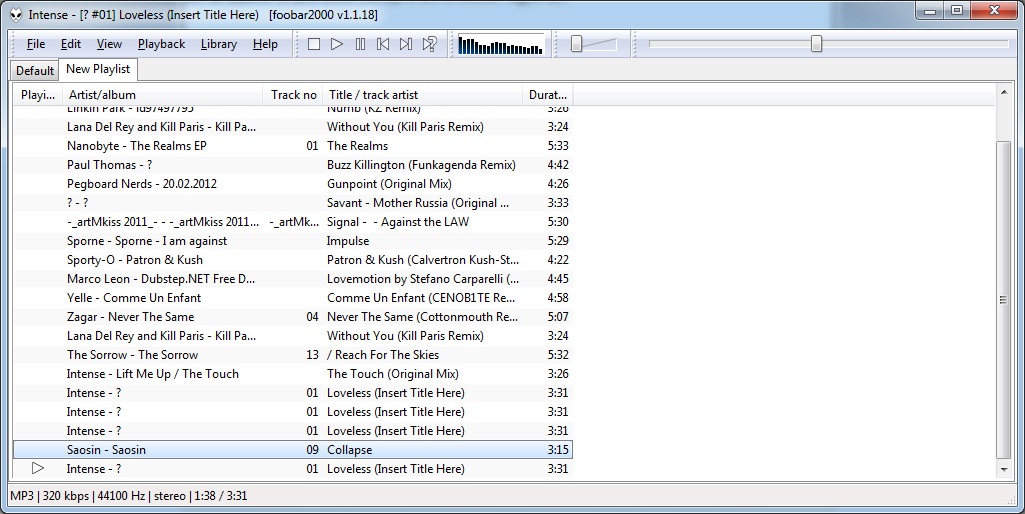Select Zagar - Never The Same row

point(293,317)
